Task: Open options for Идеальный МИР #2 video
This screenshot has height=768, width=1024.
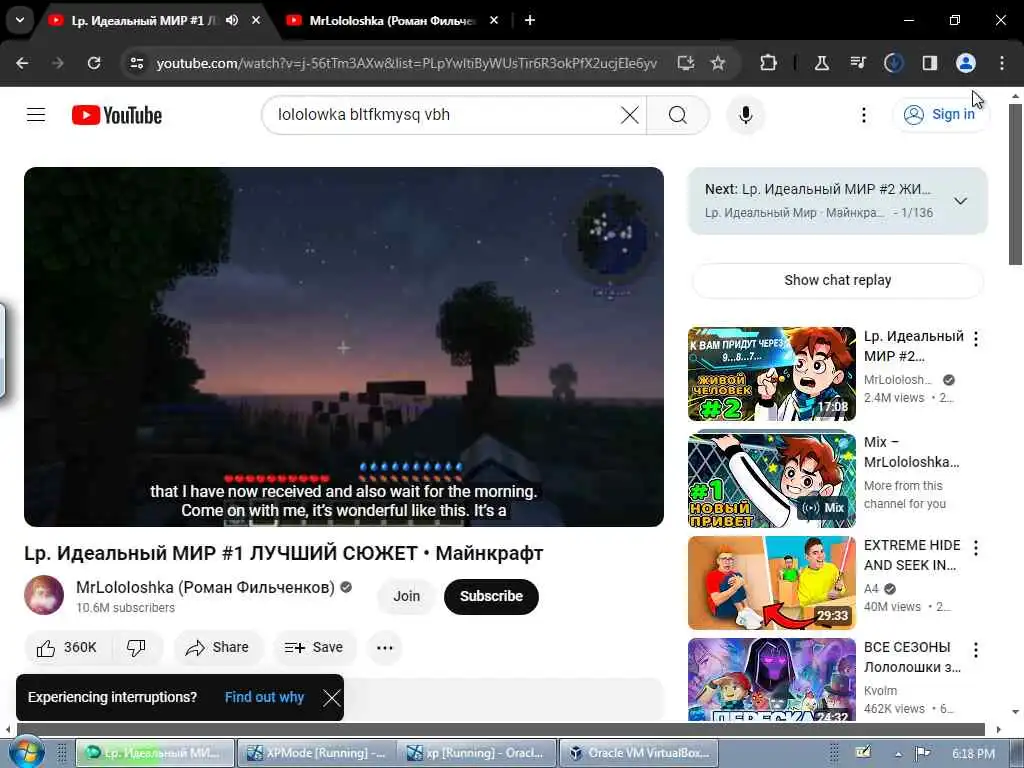Action: 976,338
